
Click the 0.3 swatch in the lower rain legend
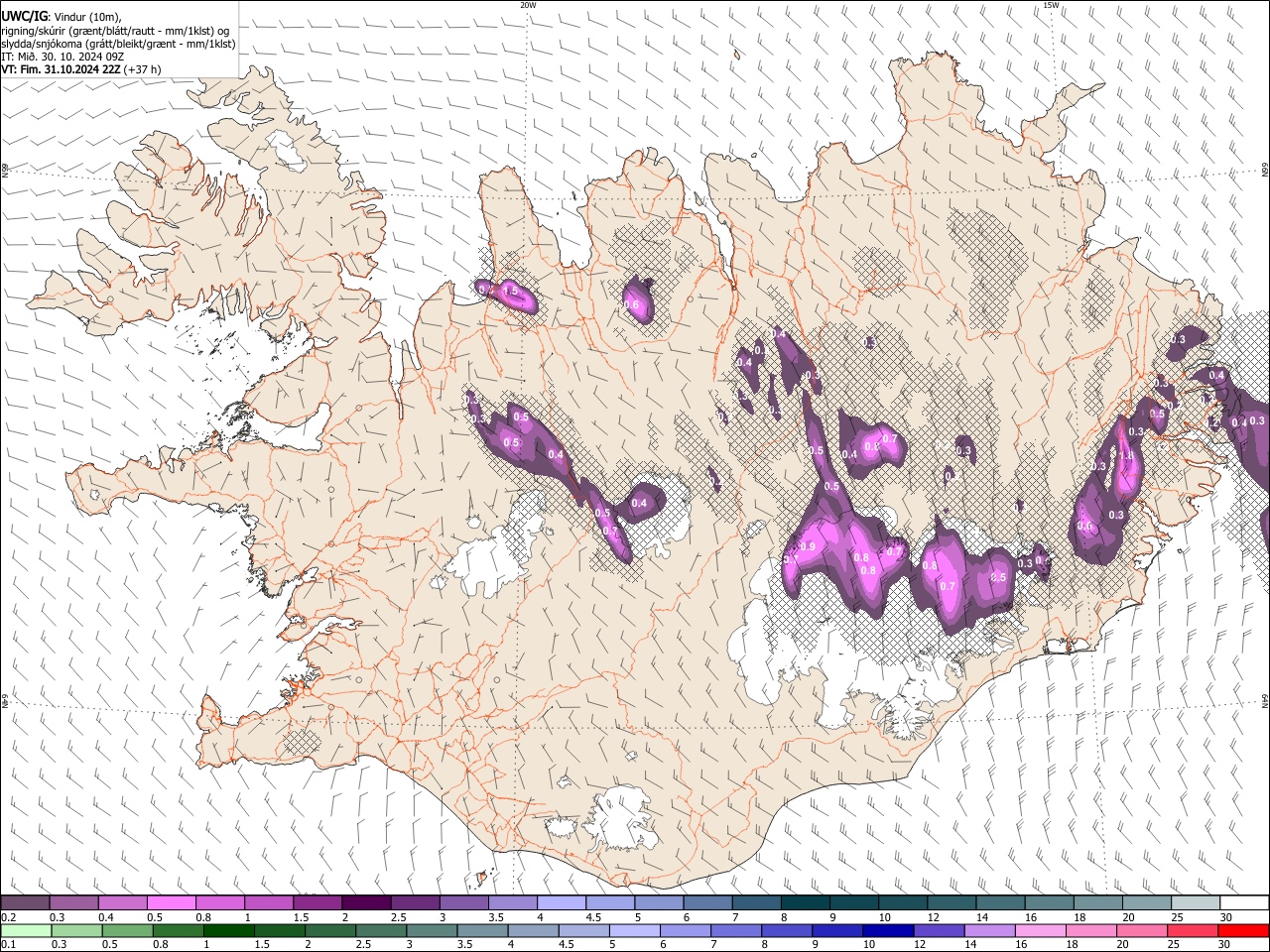(x=76, y=930)
